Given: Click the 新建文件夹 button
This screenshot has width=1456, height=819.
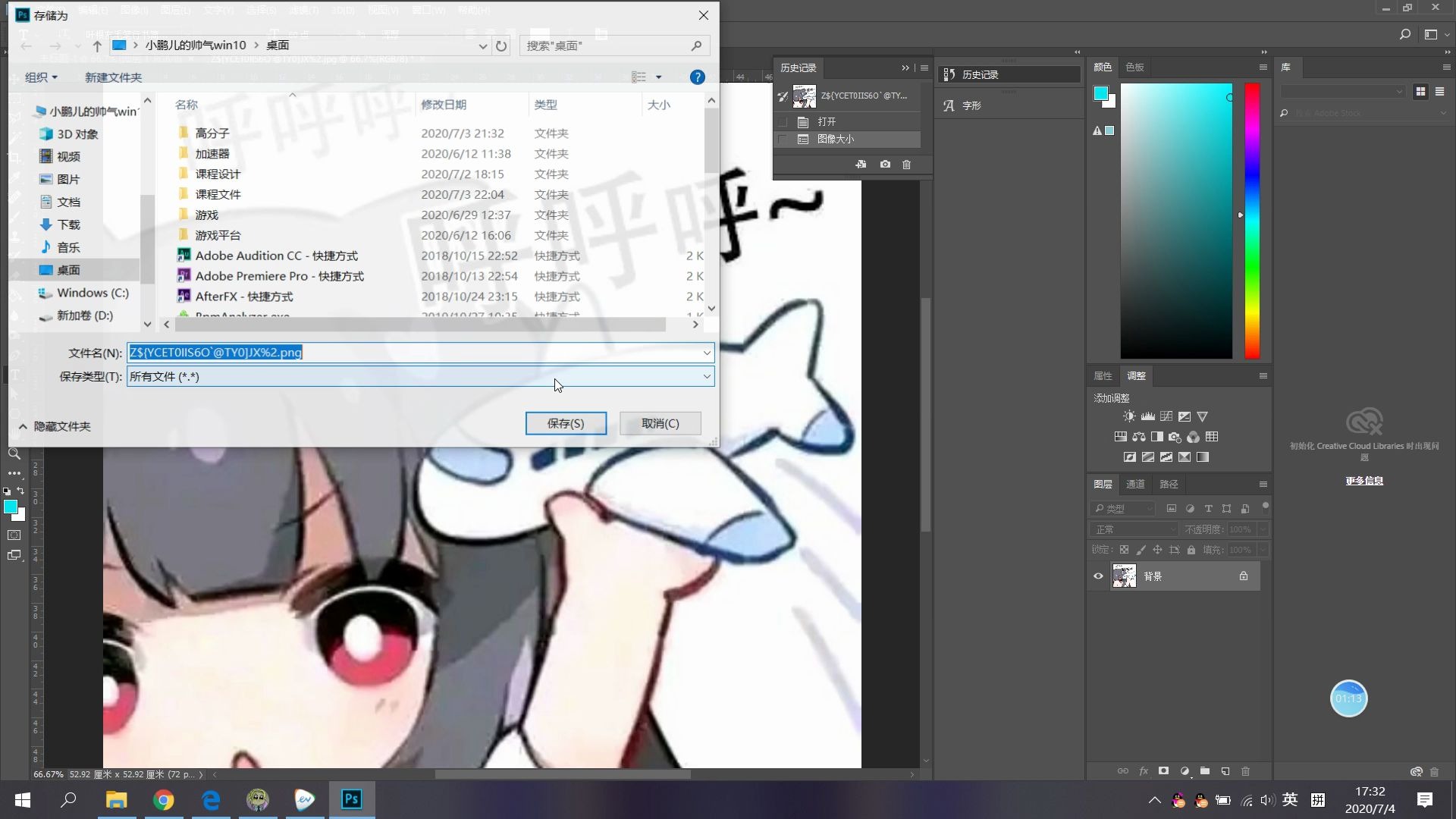Looking at the screenshot, I should 113,77.
